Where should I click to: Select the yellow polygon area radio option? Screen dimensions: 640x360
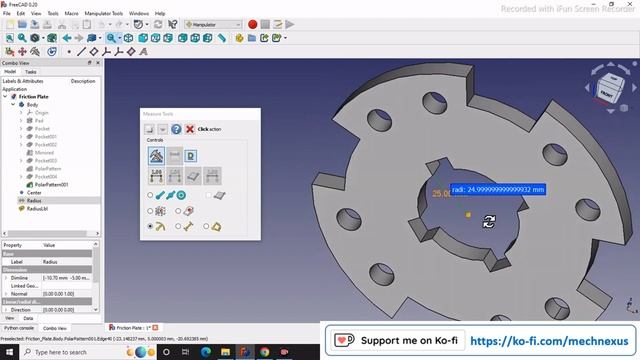coord(206,226)
